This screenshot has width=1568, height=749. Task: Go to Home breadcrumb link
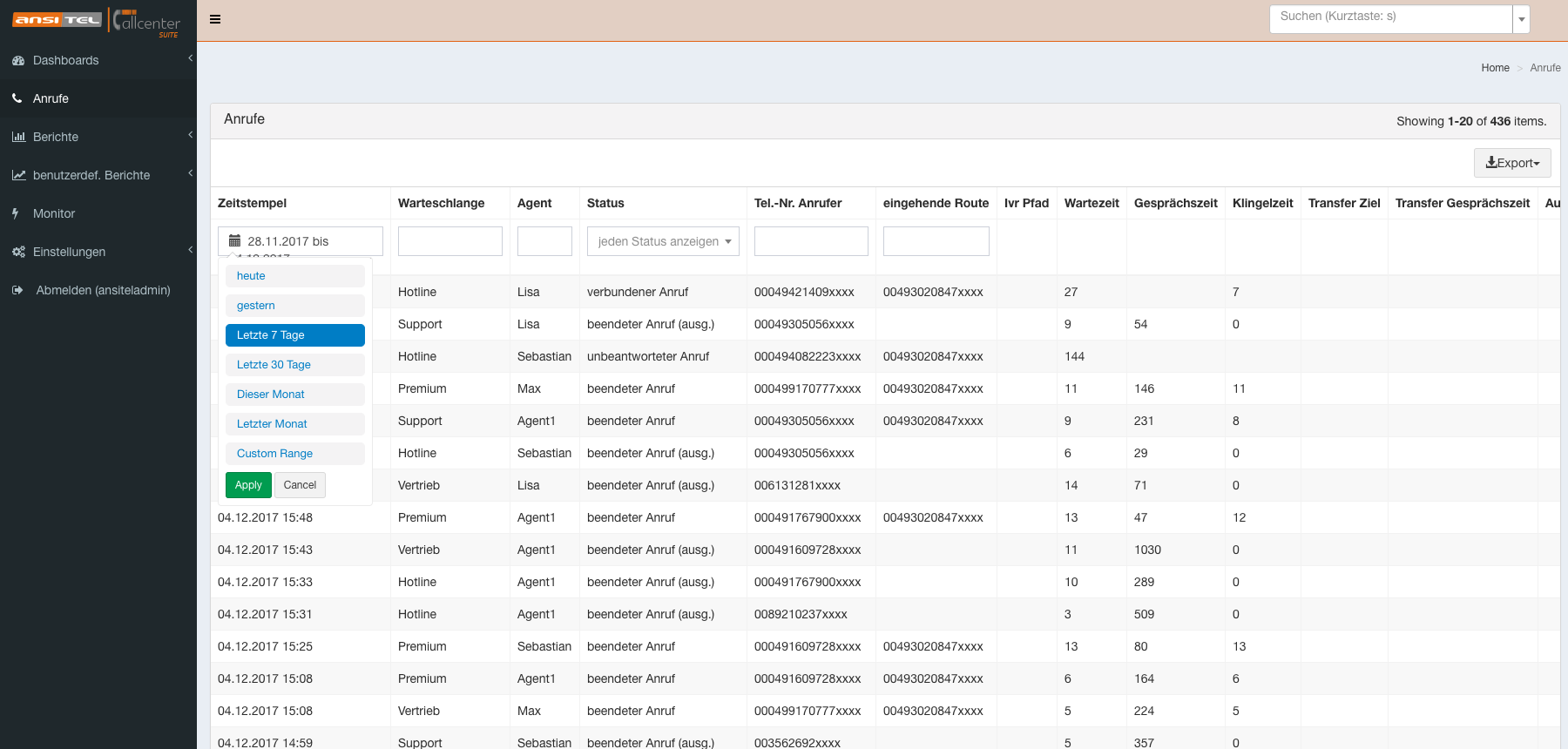pyautogui.click(x=1495, y=68)
